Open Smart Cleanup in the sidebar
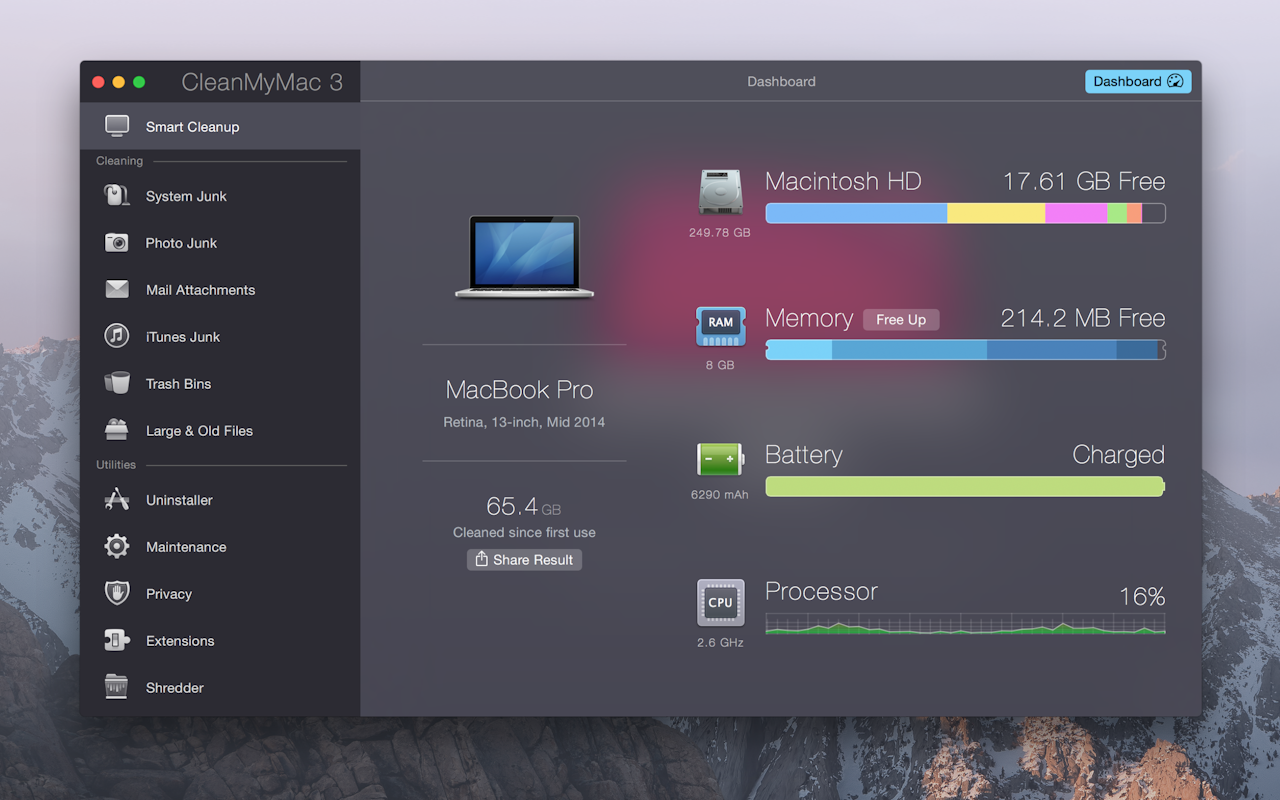Viewport: 1280px width, 800px height. (192, 127)
